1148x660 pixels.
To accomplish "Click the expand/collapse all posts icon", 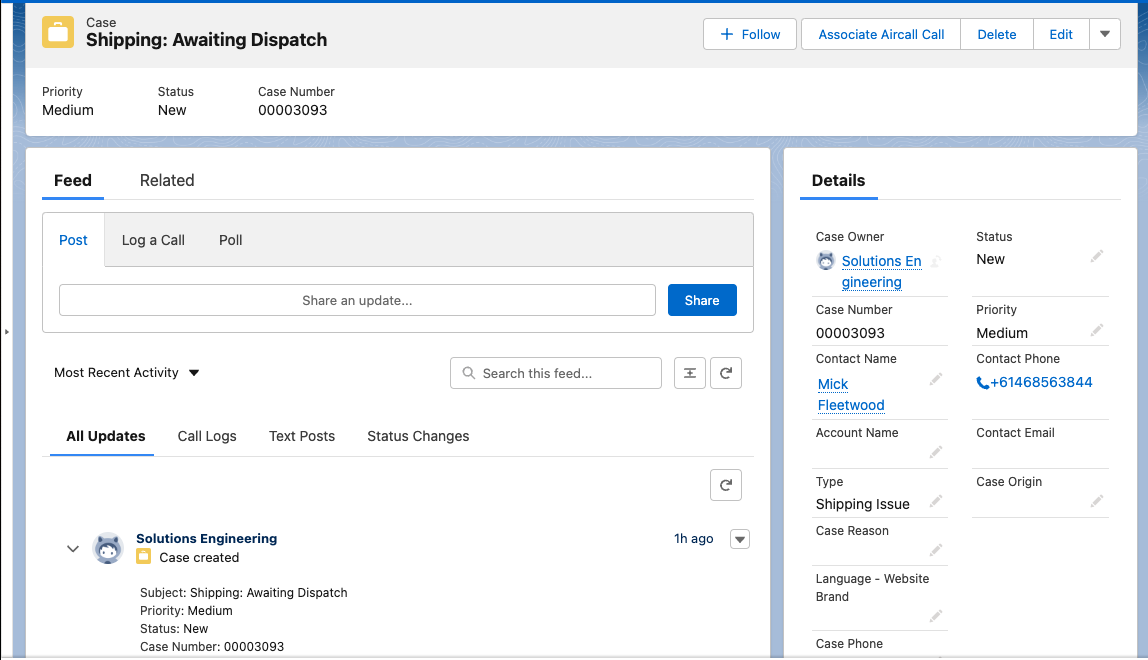I will point(690,373).
